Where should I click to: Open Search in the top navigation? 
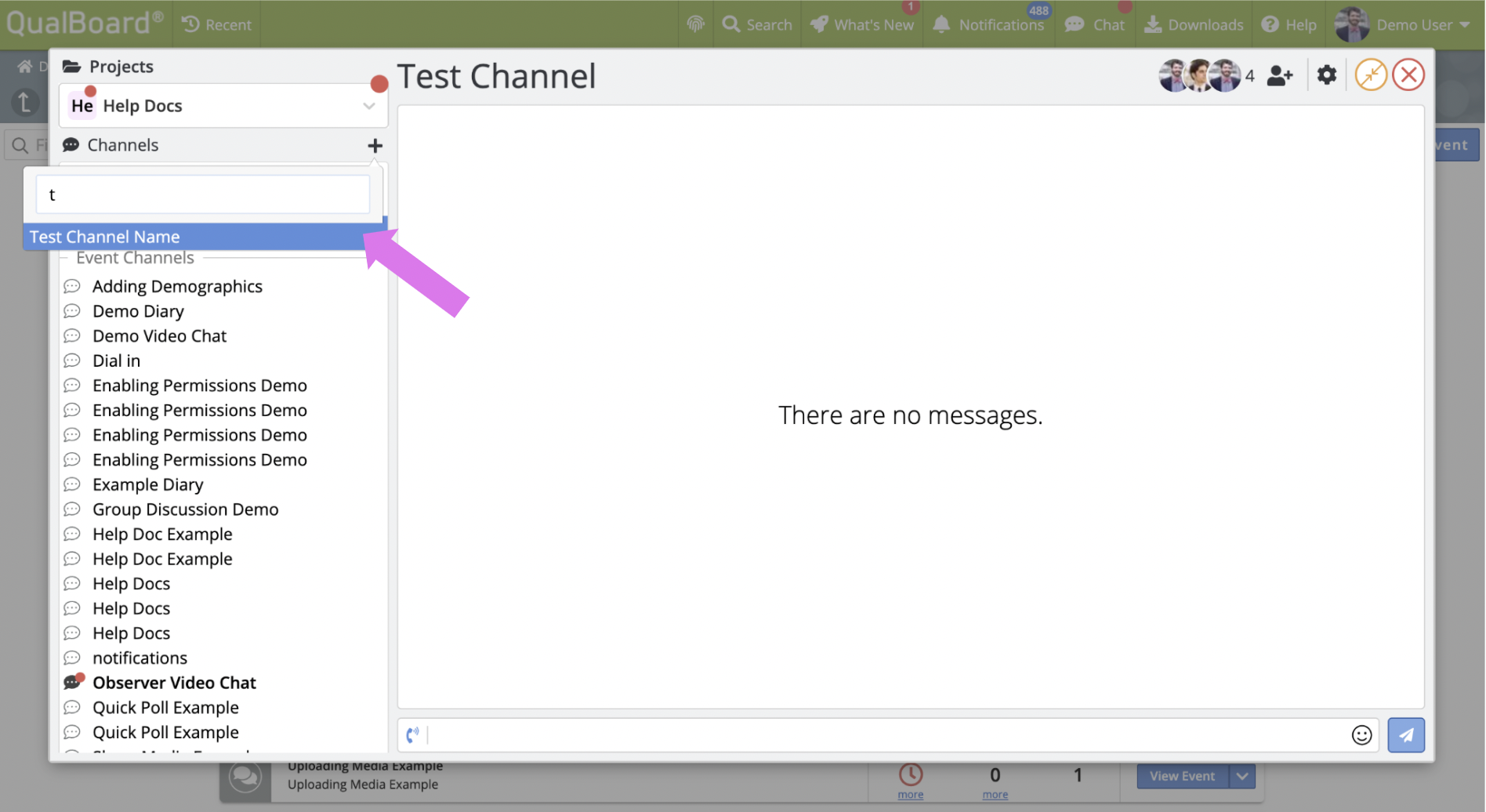pos(757,24)
